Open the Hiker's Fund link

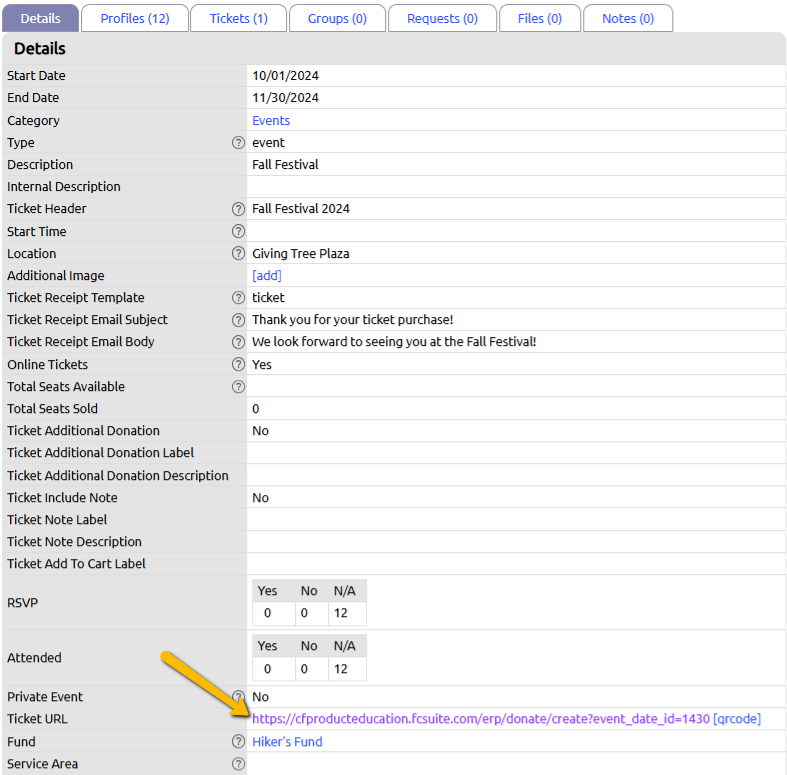click(287, 741)
